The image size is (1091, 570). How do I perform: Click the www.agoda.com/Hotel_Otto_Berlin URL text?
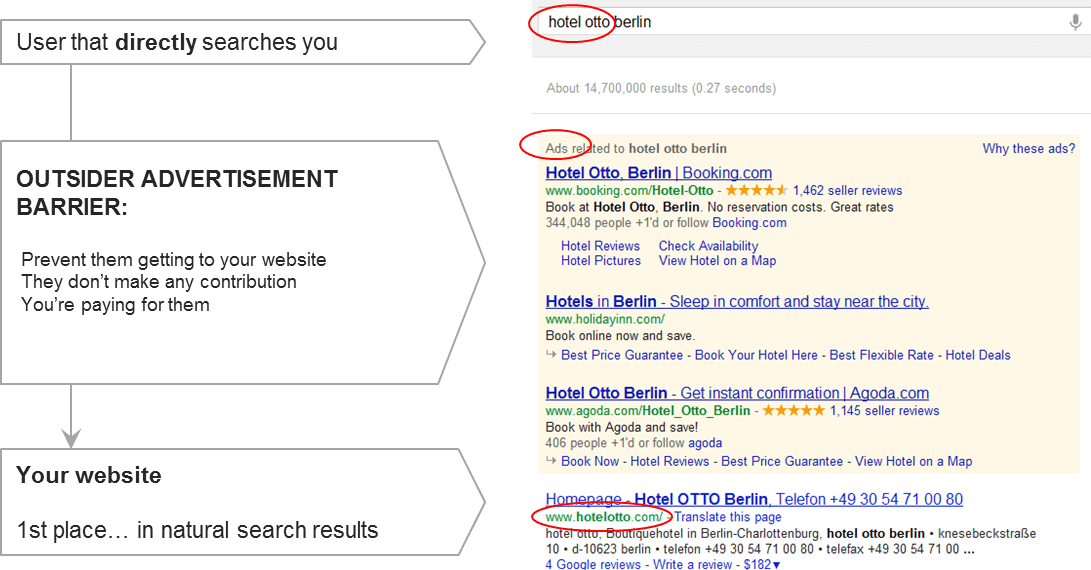648,411
